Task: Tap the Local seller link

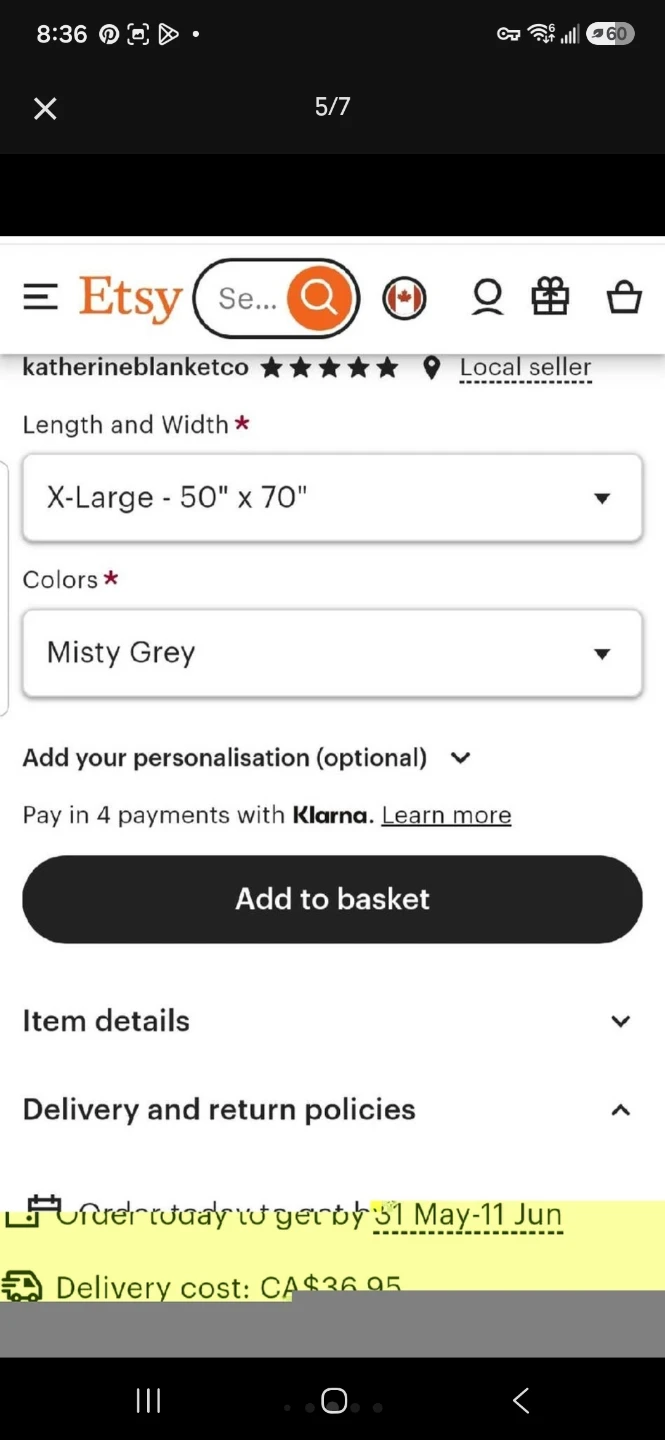Action: pos(525,368)
